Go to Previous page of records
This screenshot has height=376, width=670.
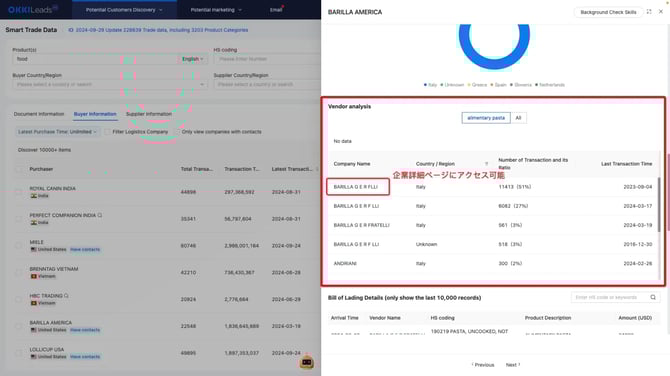tap(483, 365)
